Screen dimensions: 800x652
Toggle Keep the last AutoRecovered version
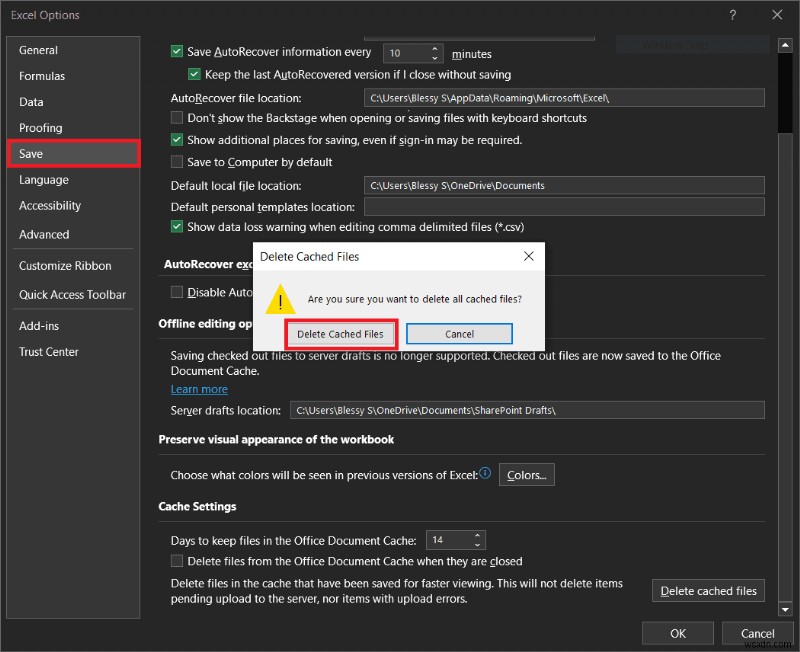pyautogui.click(x=194, y=74)
